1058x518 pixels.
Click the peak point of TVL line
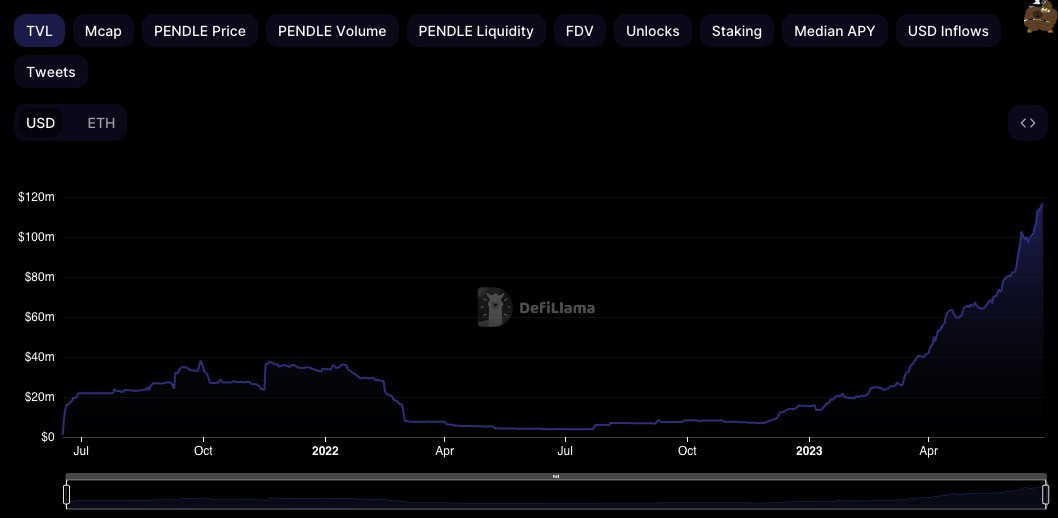(x=1042, y=204)
